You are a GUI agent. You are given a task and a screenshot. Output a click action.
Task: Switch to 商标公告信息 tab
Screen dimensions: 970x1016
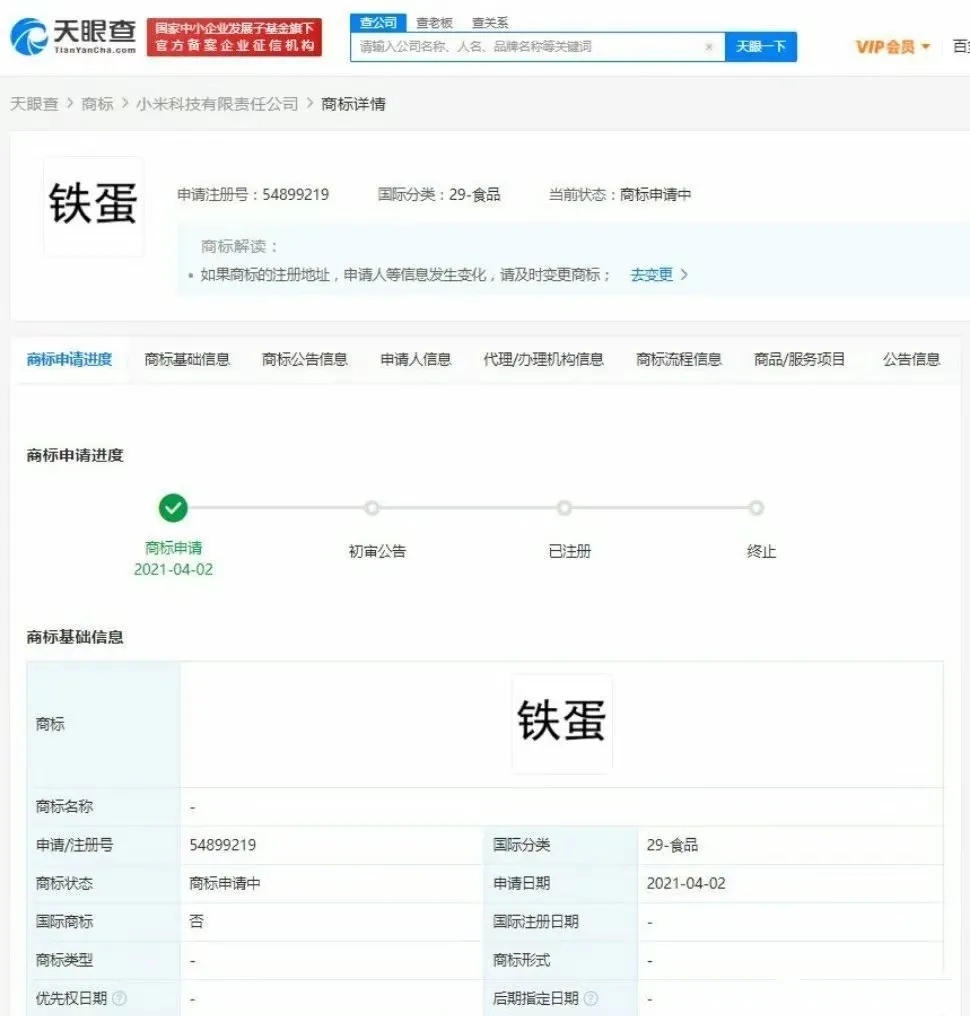coord(305,360)
